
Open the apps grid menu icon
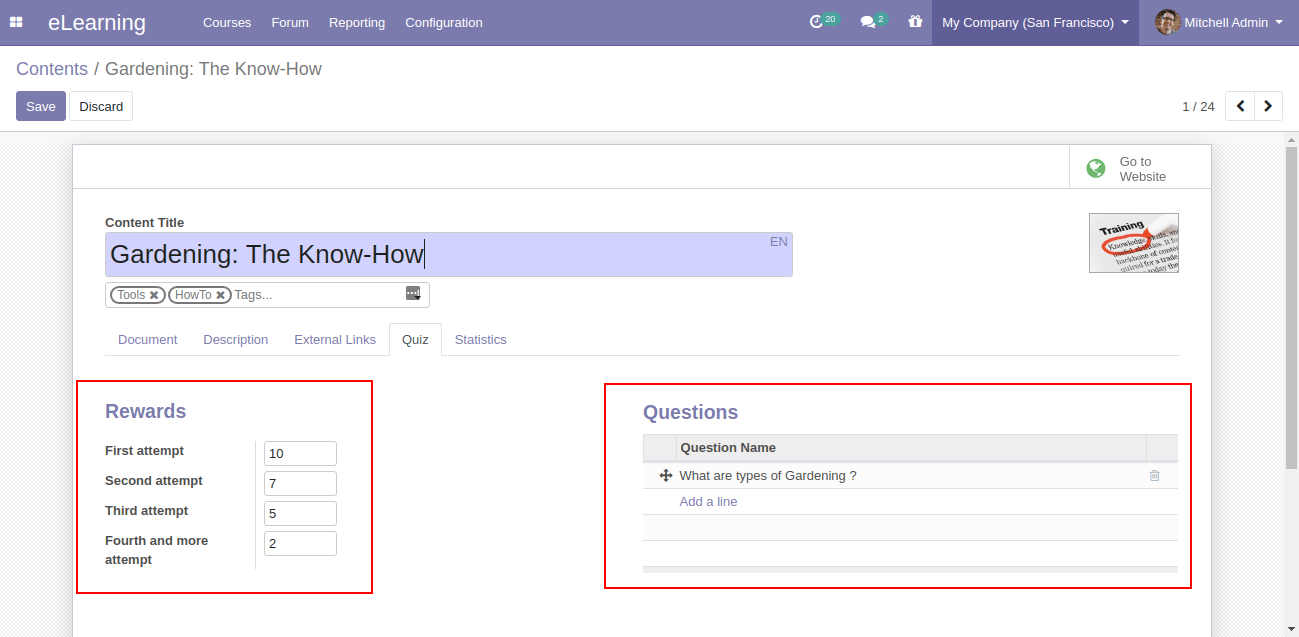16,22
